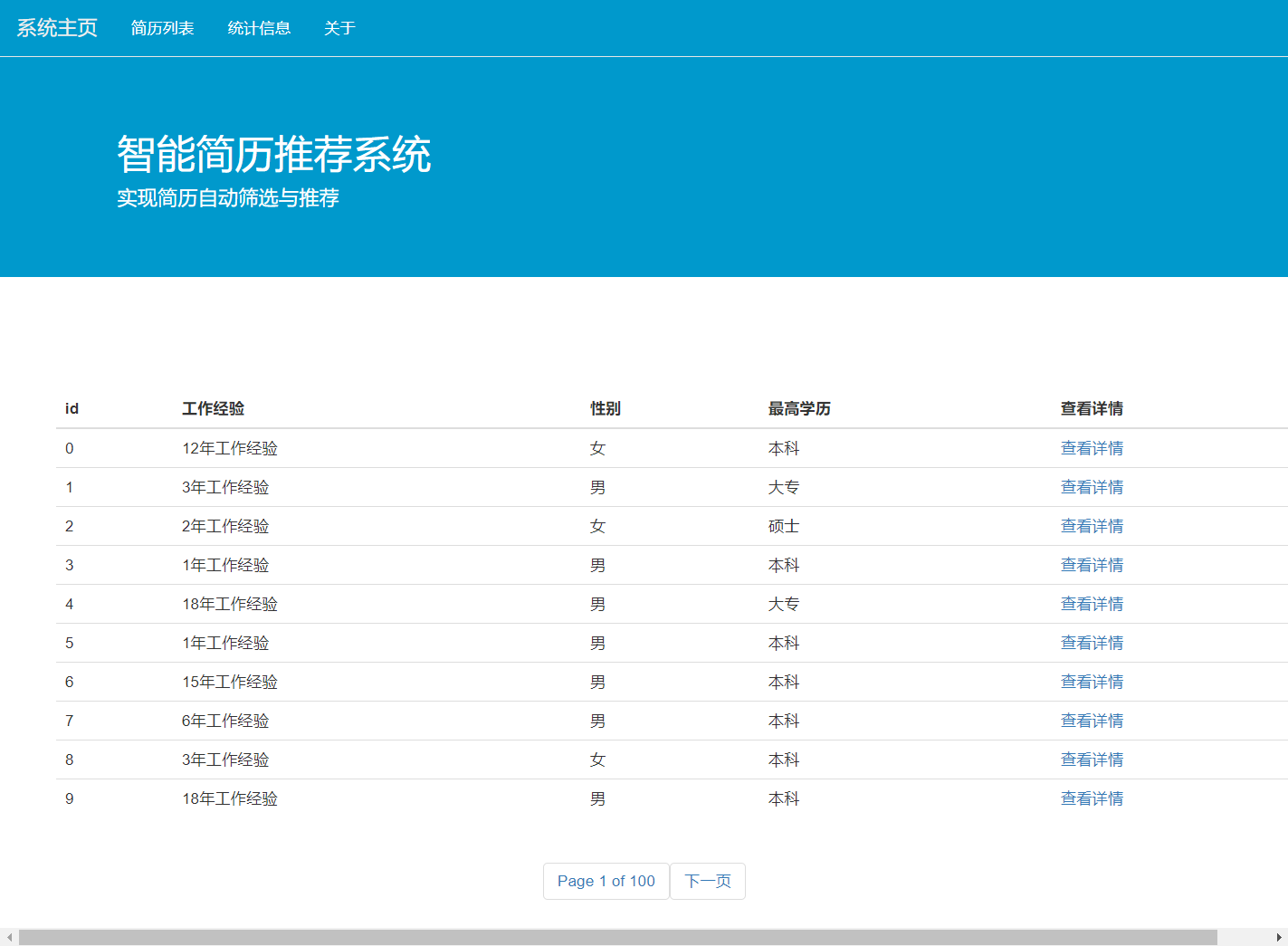Select the 15年工作经验 cell

[230, 682]
